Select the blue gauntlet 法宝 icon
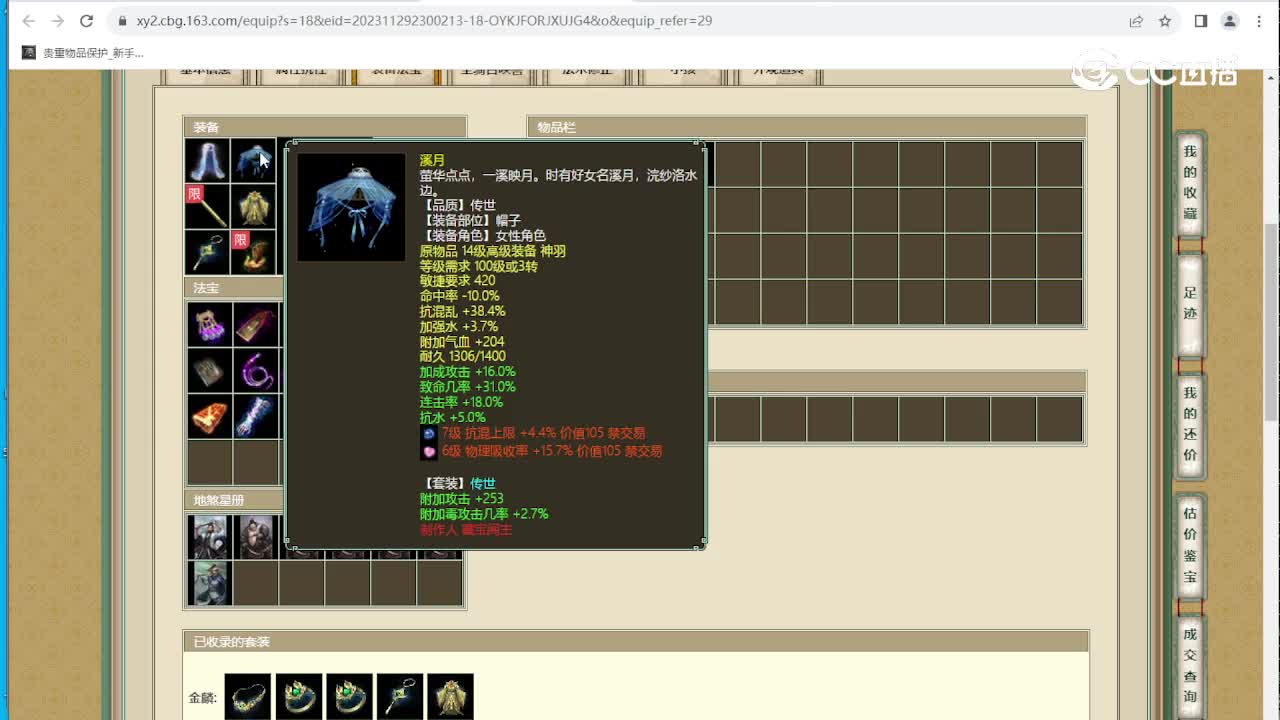This screenshot has width=1280, height=720. [256, 416]
